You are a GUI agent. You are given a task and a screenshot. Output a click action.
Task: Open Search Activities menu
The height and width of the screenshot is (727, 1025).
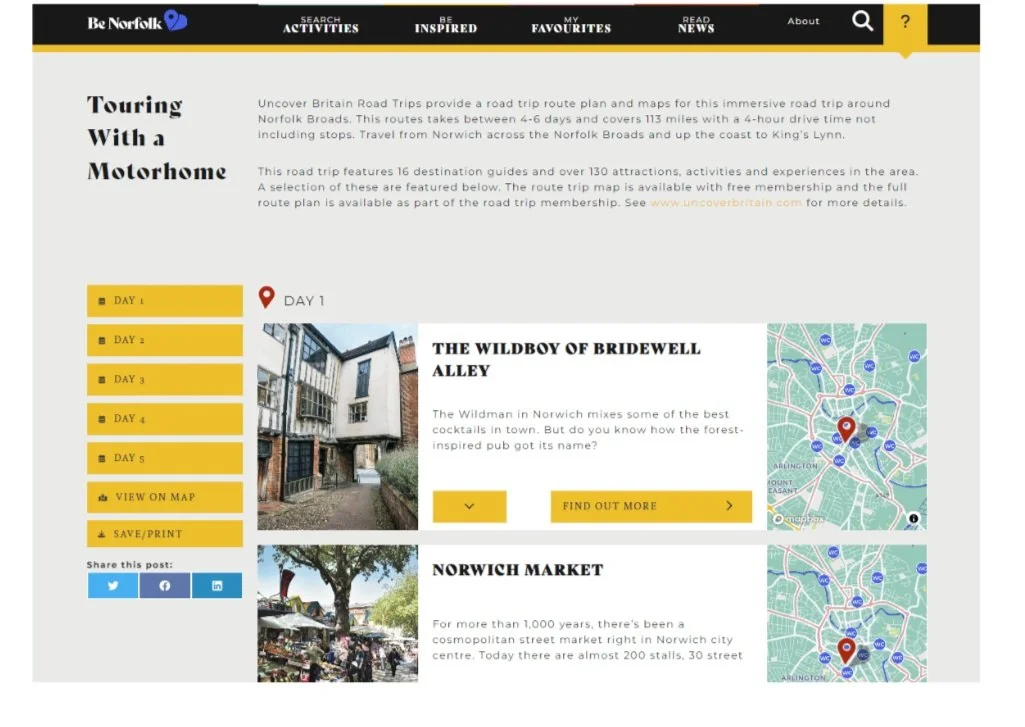click(320, 25)
